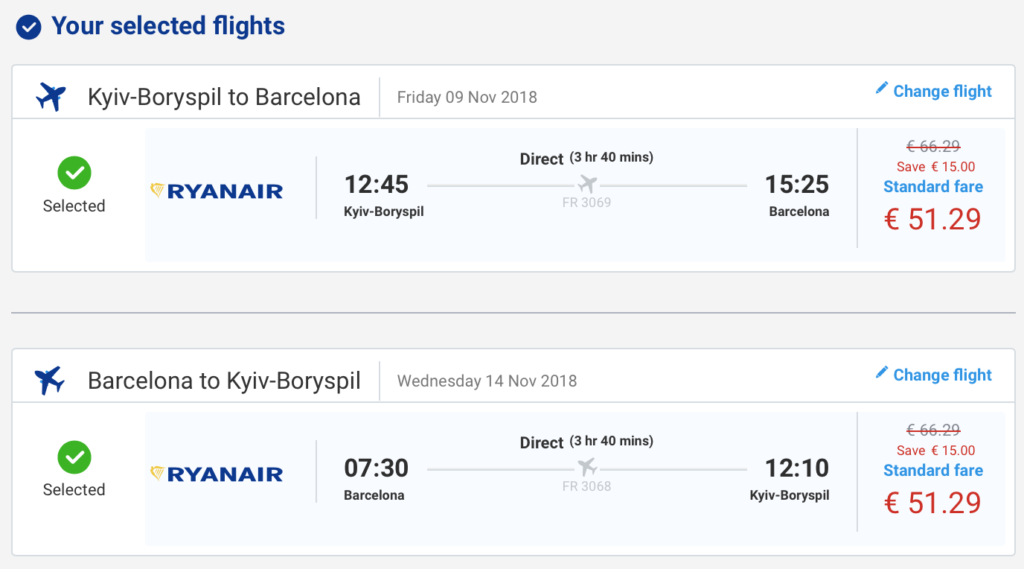Click the "Your selected flights" heading
The height and width of the screenshot is (569, 1024).
pyautogui.click(x=168, y=27)
